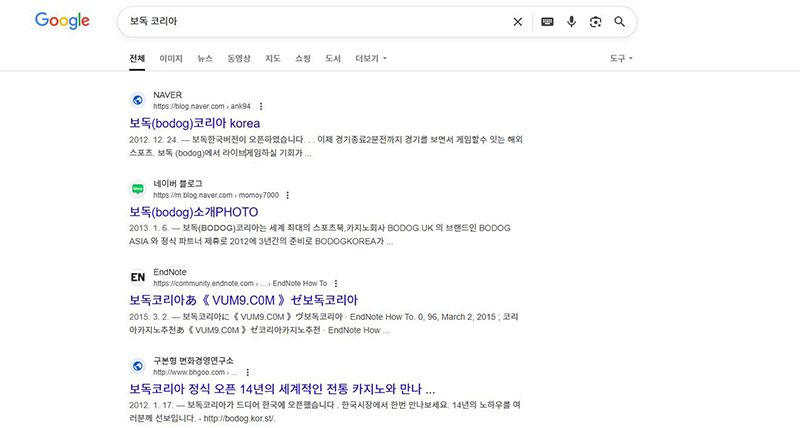Open the 보독(bodog)소개PHOTO result

pyautogui.click(x=193, y=212)
